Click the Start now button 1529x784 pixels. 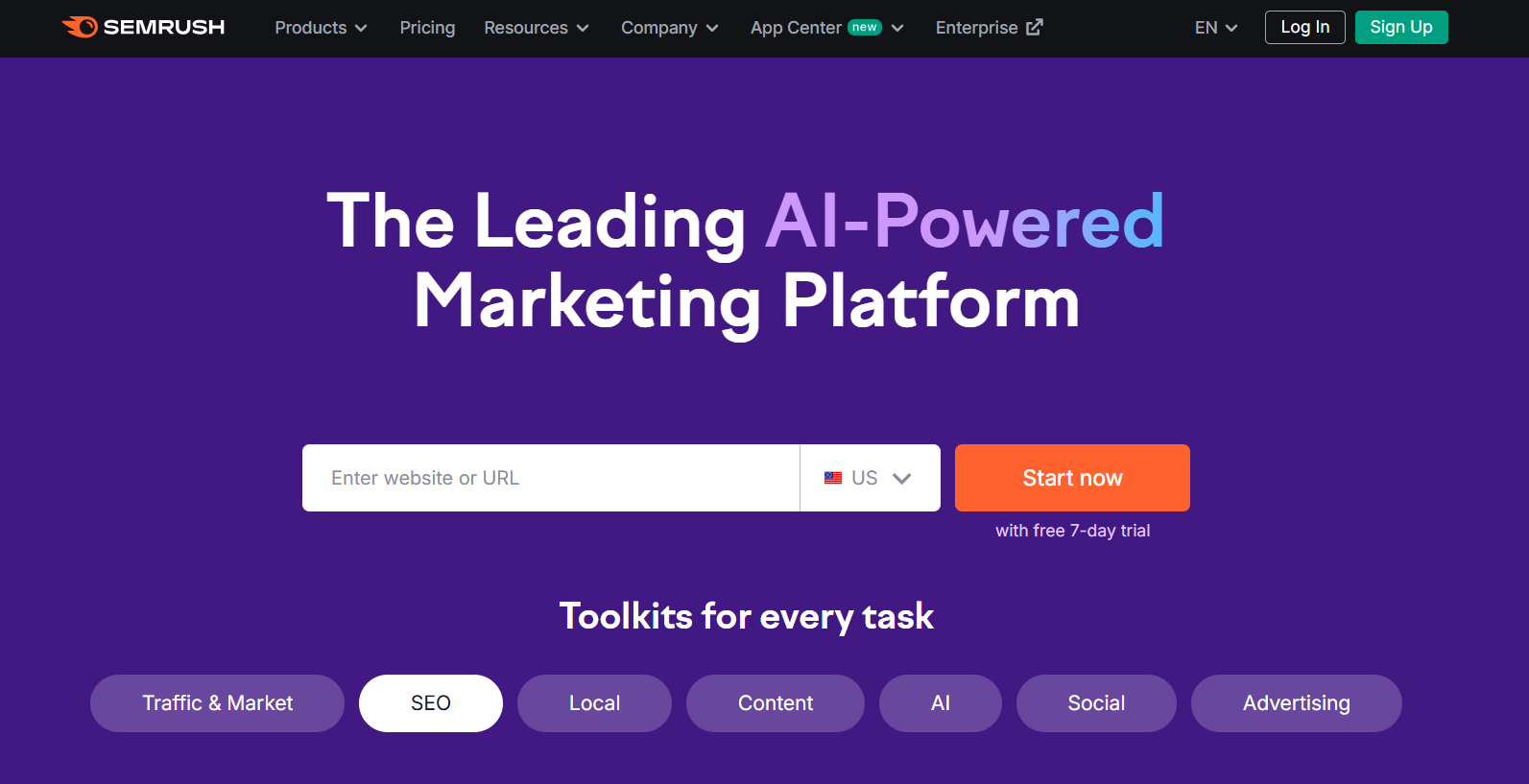(1072, 477)
